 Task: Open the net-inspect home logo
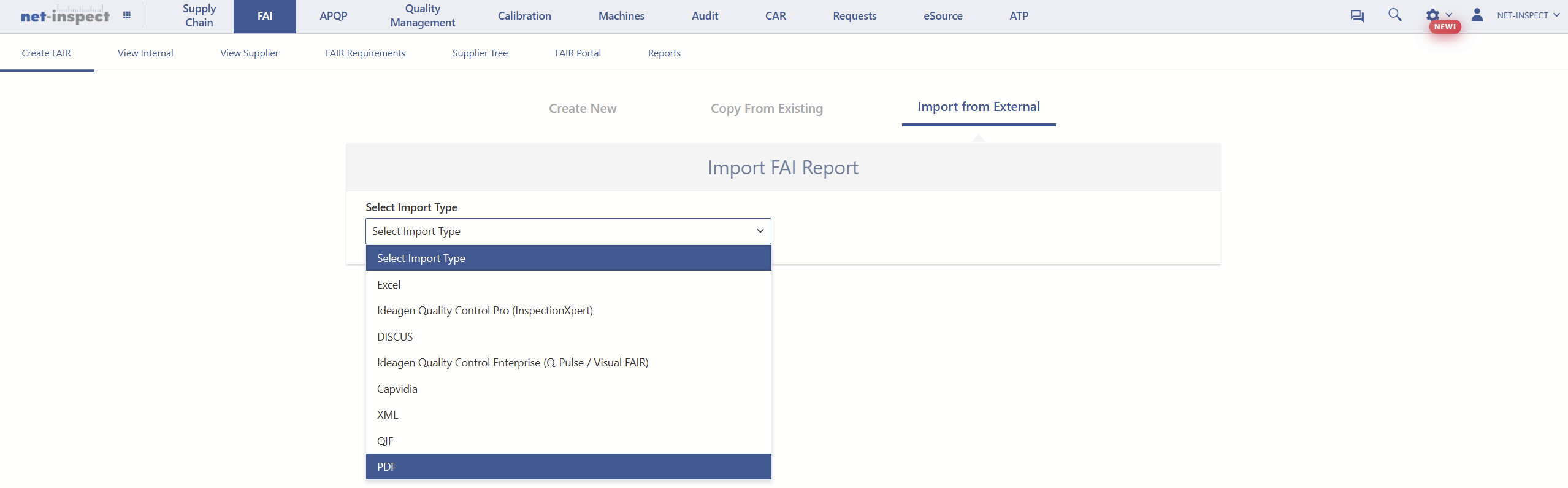point(65,15)
